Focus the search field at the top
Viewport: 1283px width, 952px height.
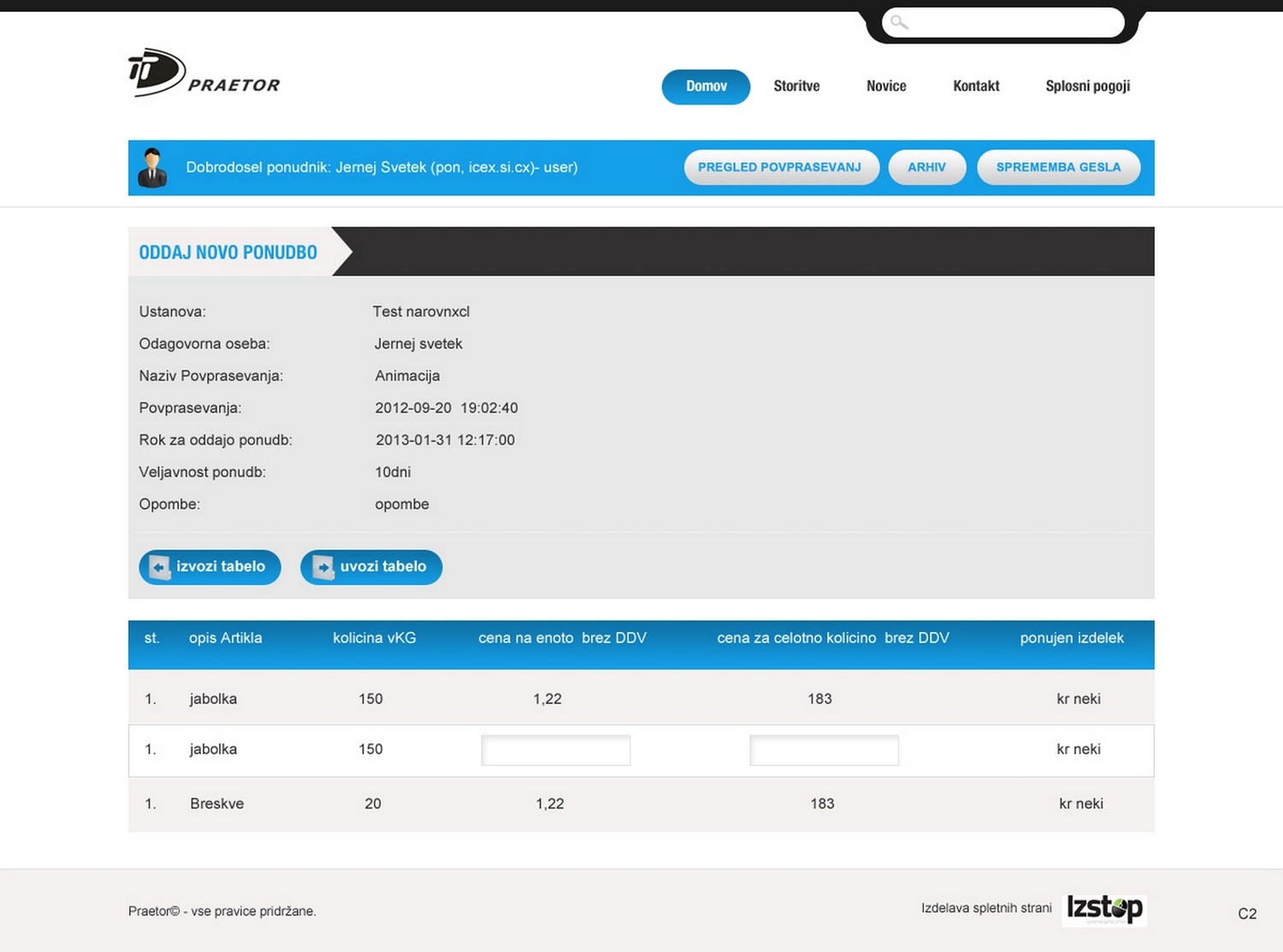[x=1003, y=22]
